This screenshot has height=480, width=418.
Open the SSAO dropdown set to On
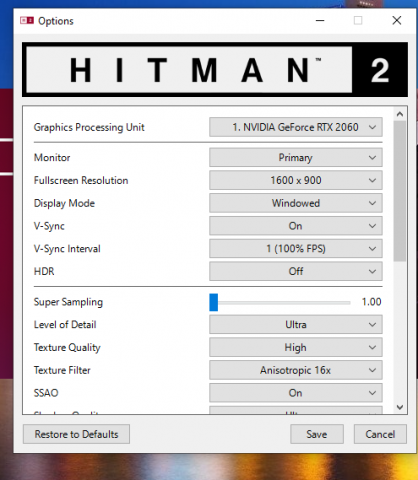296,393
